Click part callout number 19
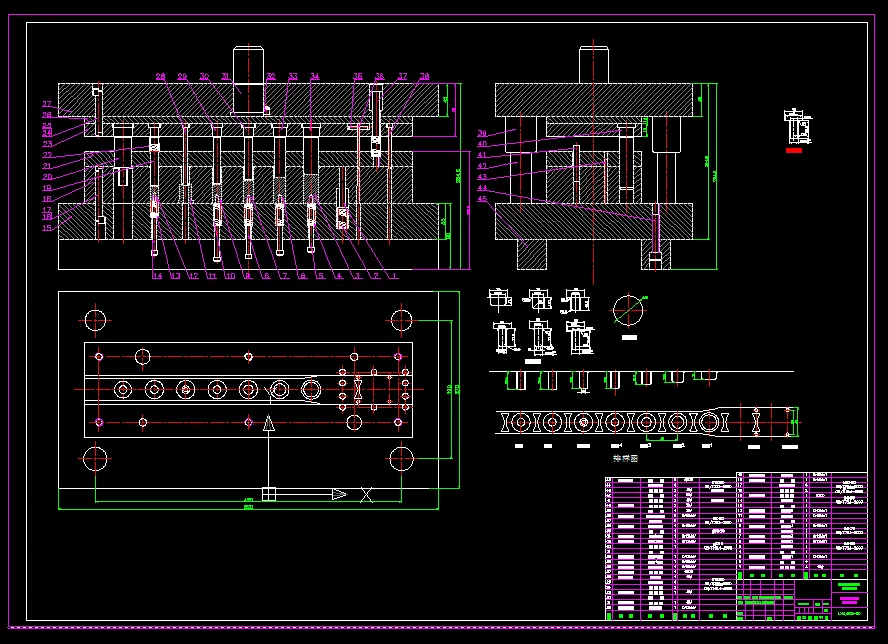Screen dimensions: 888x644 (x=47, y=188)
